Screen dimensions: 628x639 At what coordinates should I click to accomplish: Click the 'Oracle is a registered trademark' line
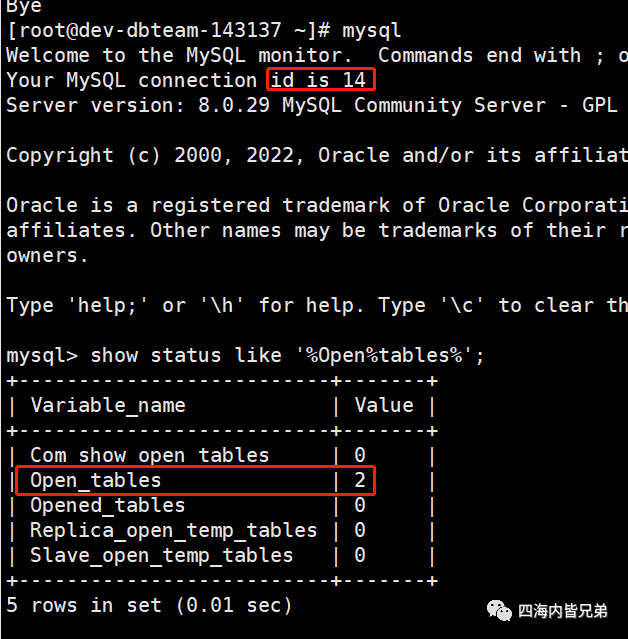317,205
